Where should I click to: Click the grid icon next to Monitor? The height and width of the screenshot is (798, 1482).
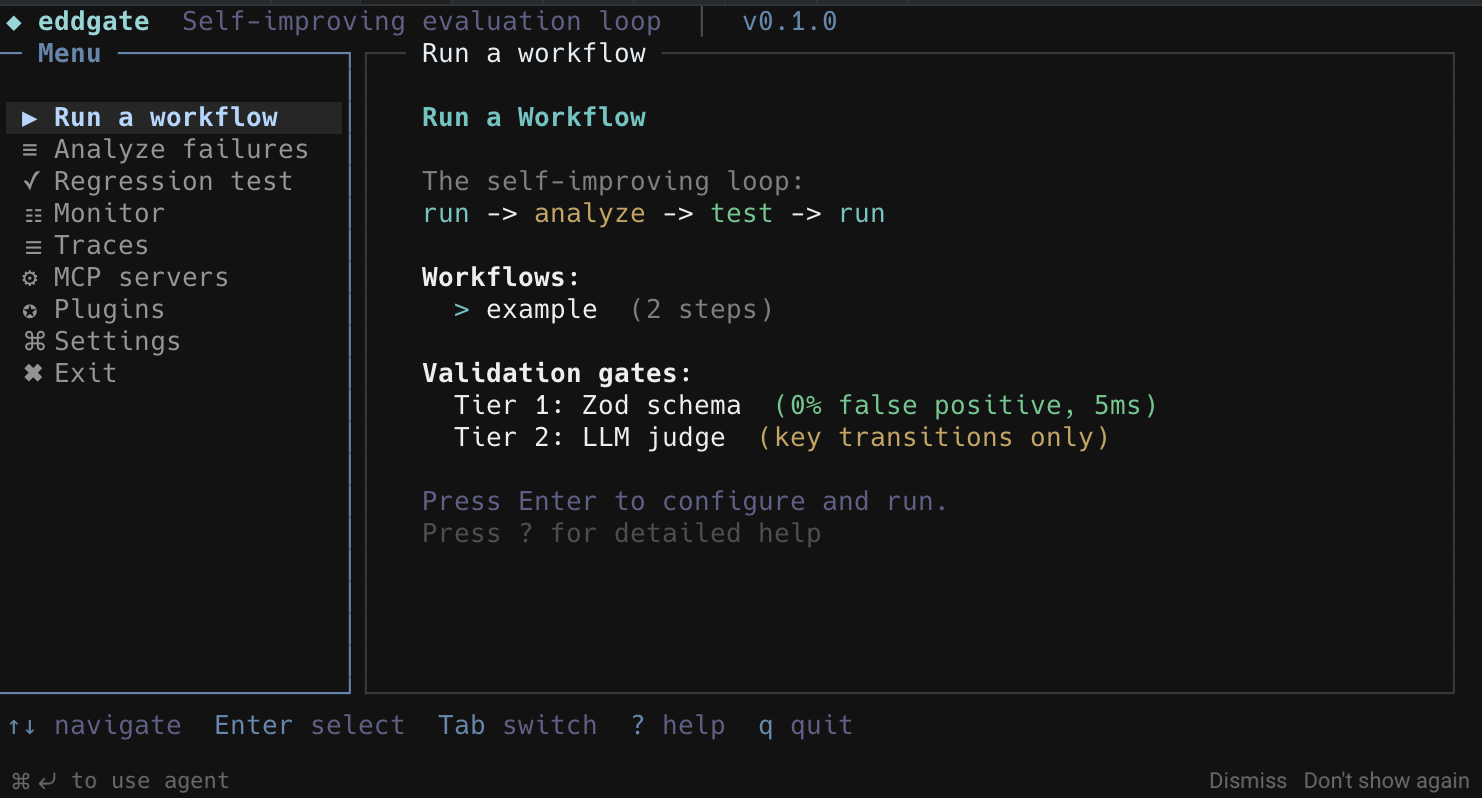coord(29,213)
